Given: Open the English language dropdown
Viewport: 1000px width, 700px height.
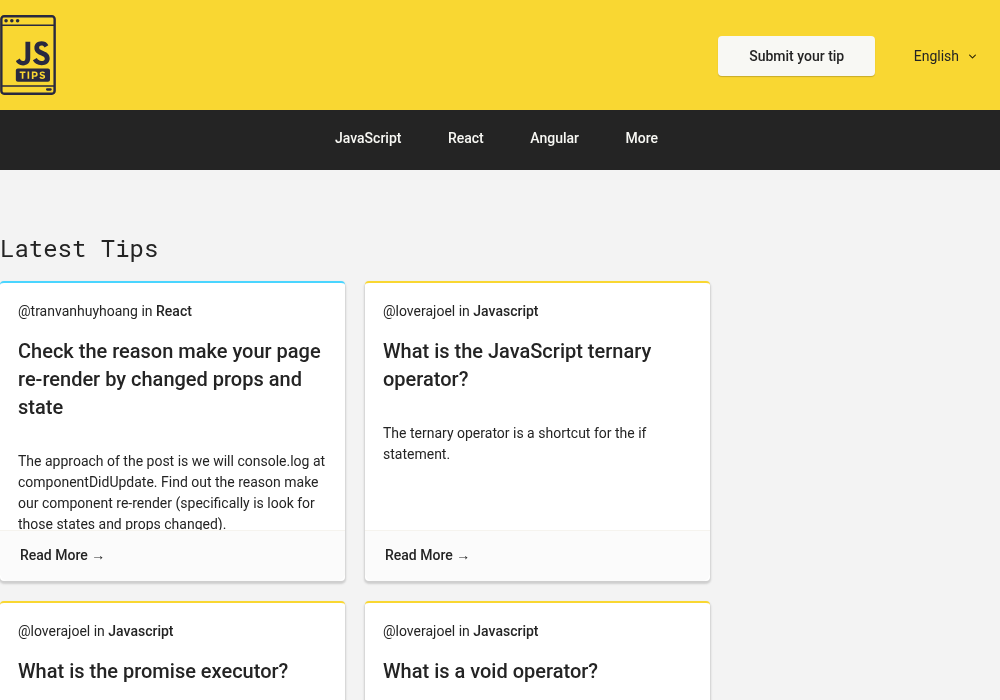Looking at the screenshot, I should coord(945,56).
